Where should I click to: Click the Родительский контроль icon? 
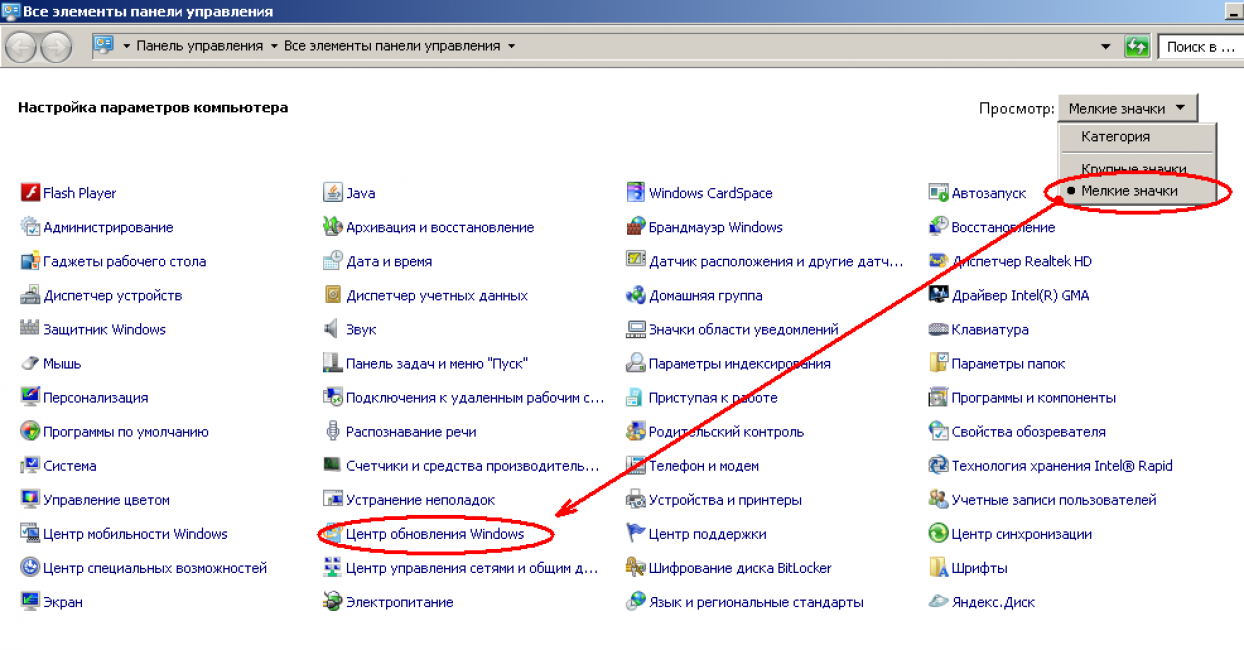(635, 432)
